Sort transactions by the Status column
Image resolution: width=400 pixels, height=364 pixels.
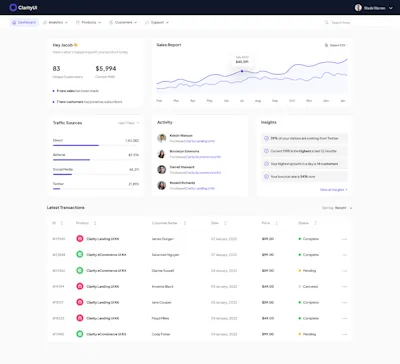pyautogui.click(x=315, y=223)
